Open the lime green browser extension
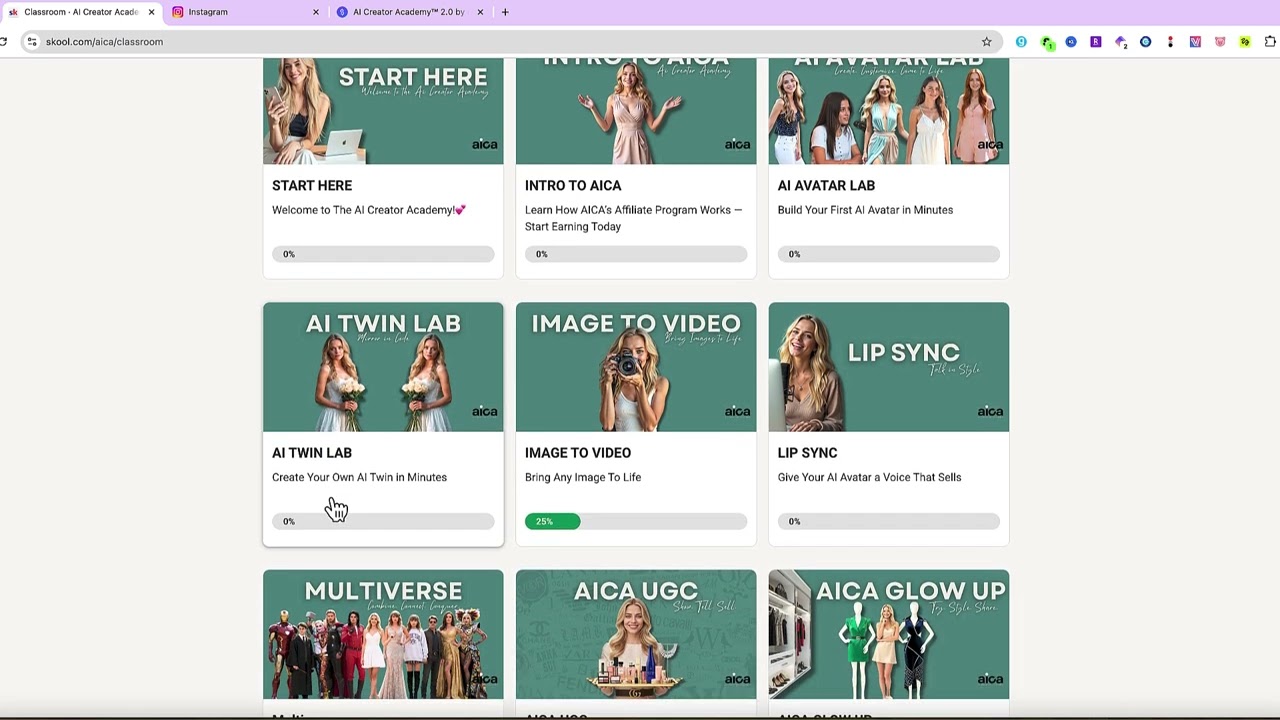1280x720 pixels. pos(1245,42)
